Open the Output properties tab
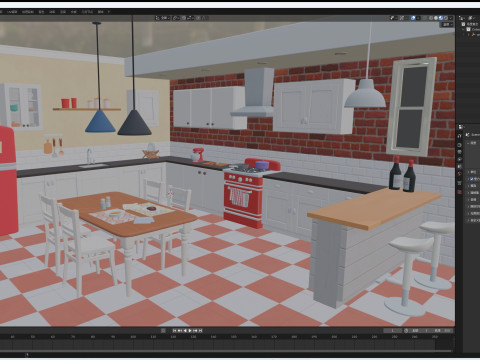Image resolution: width=480 pixels, height=360 pixels. pos(459,152)
